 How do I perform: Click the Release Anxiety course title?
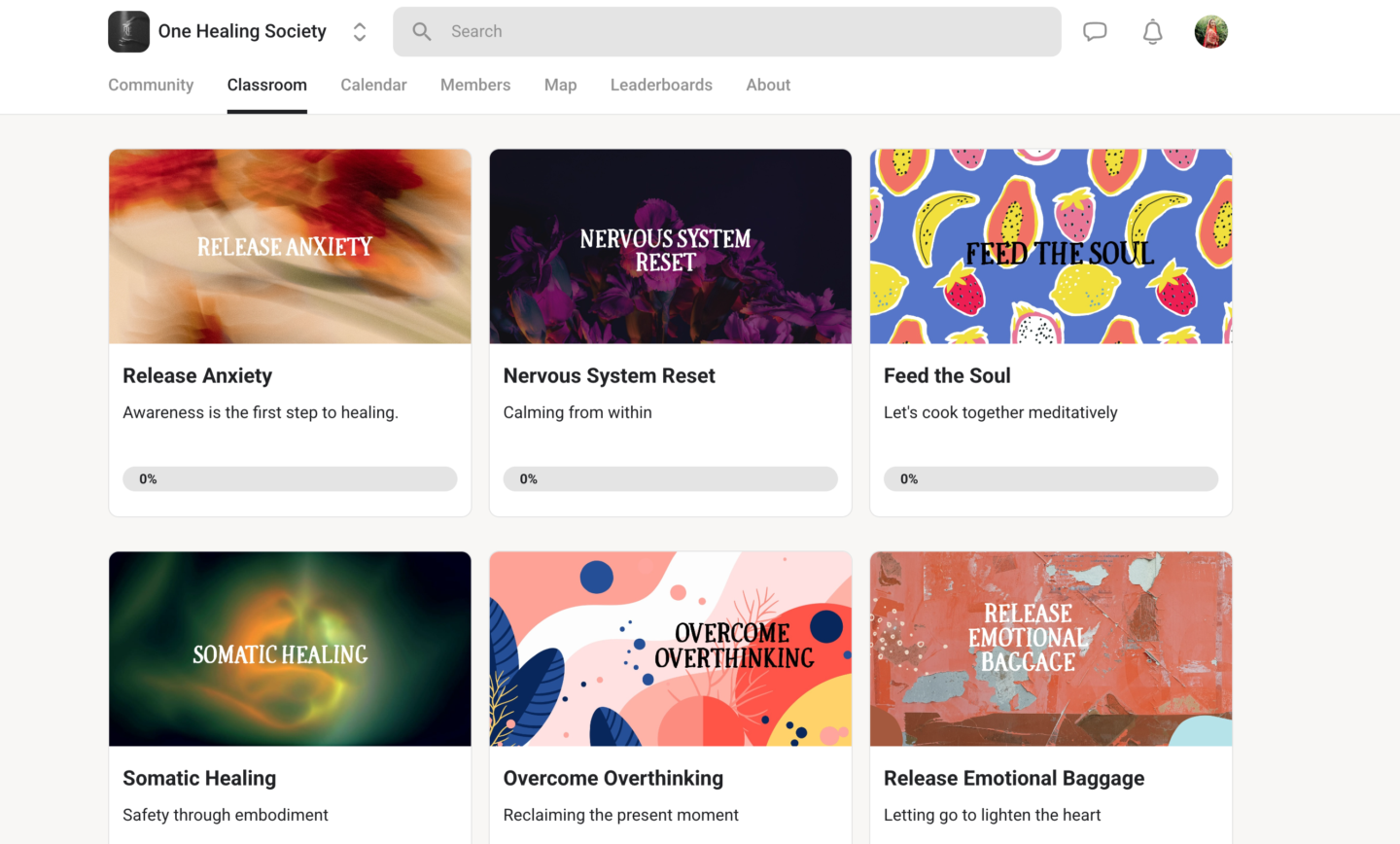(x=197, y=375)
